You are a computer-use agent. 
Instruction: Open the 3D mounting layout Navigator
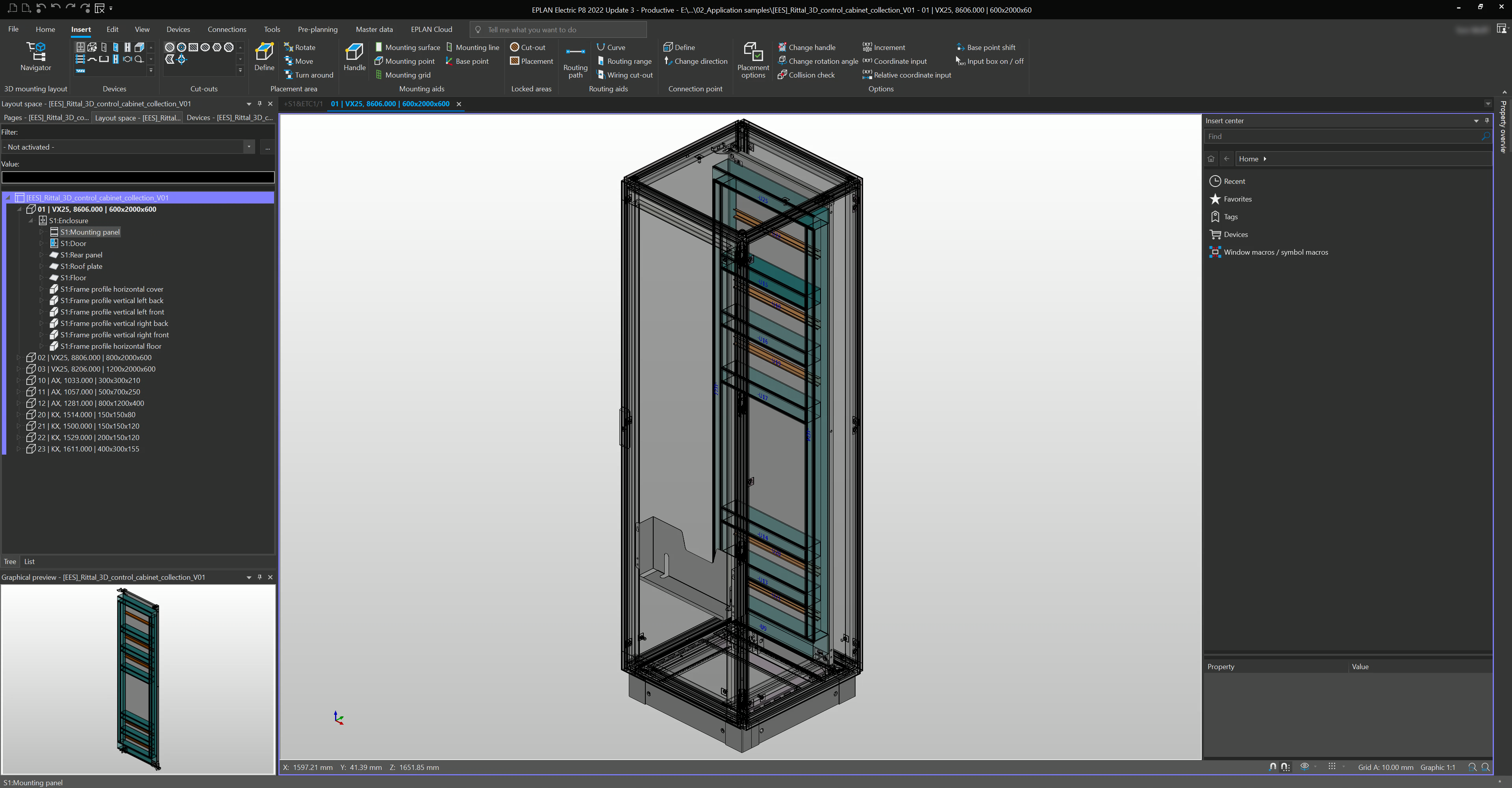tap(36, 57)
